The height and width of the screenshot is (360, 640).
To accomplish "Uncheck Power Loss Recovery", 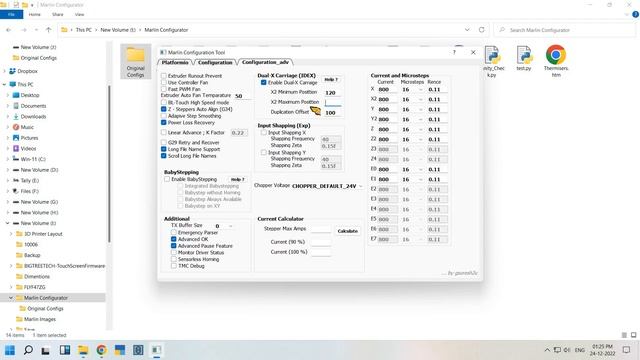I will click(164, 122).
